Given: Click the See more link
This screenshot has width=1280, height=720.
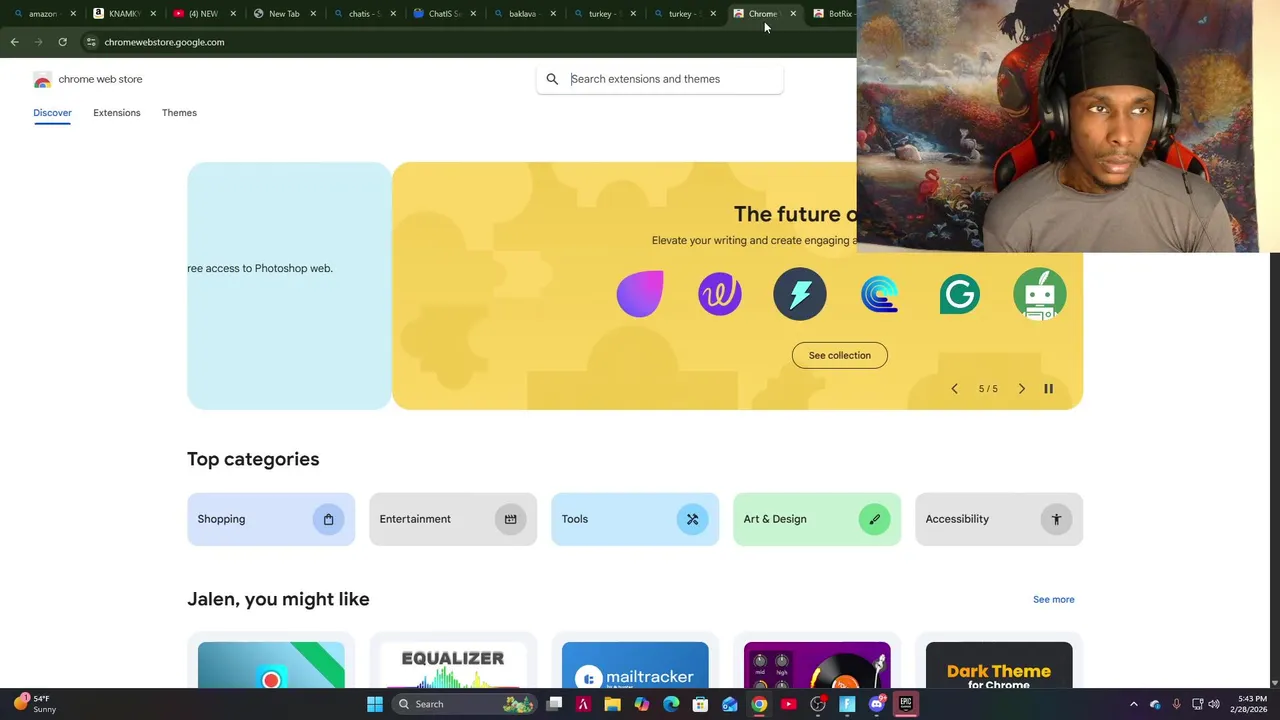Looking at the screenshot, I should click(x=1053, y=599).
